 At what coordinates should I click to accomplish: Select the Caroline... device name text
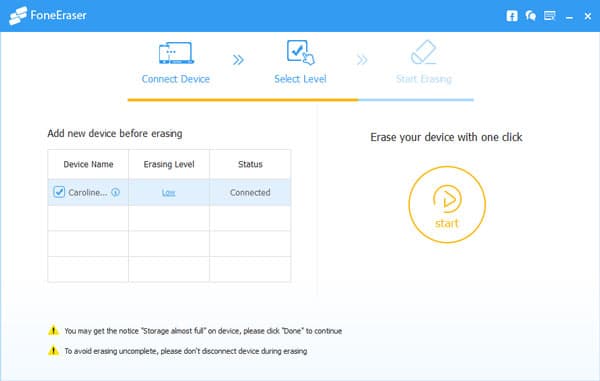(88, 192)
